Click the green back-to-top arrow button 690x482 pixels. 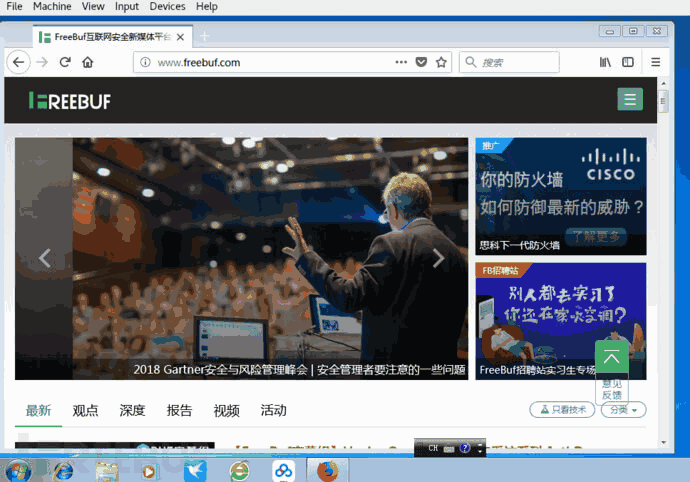(611, 357)
